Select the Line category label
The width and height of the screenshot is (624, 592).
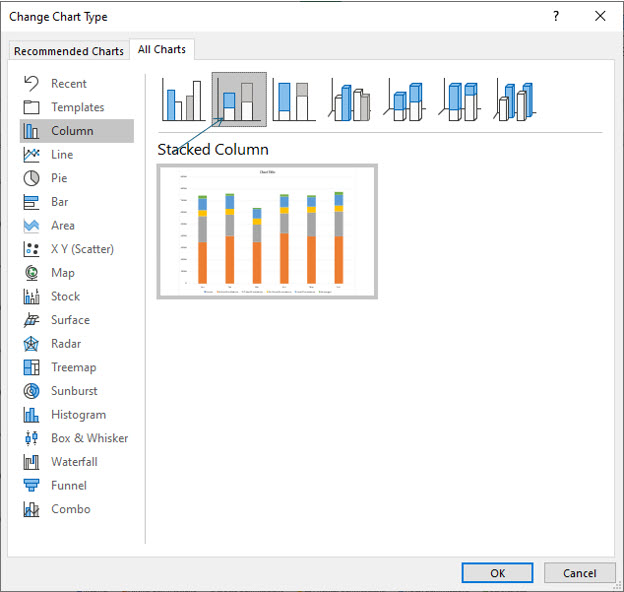pos(62,154)
